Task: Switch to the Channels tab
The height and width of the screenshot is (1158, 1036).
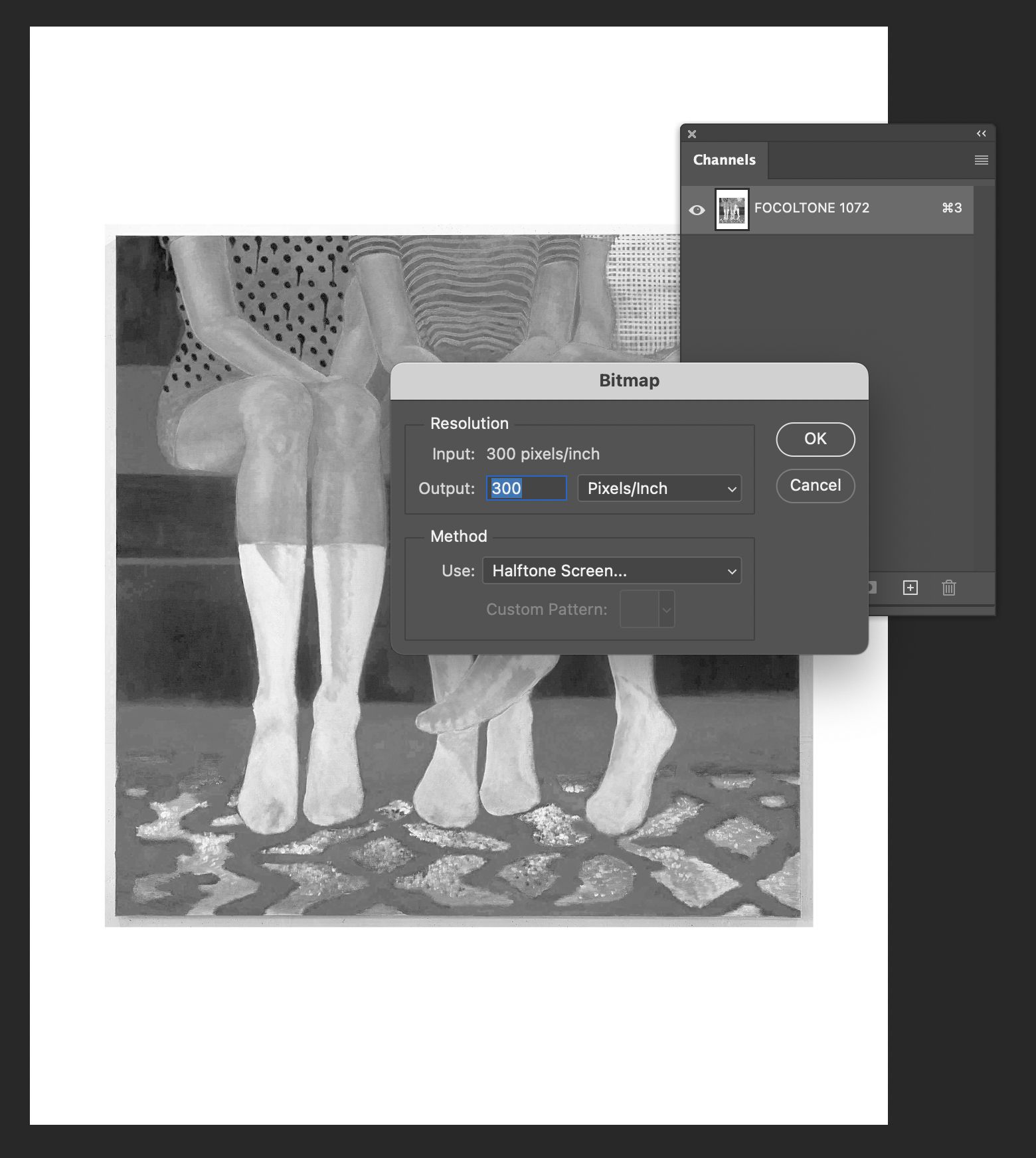Action: [725, 160]
